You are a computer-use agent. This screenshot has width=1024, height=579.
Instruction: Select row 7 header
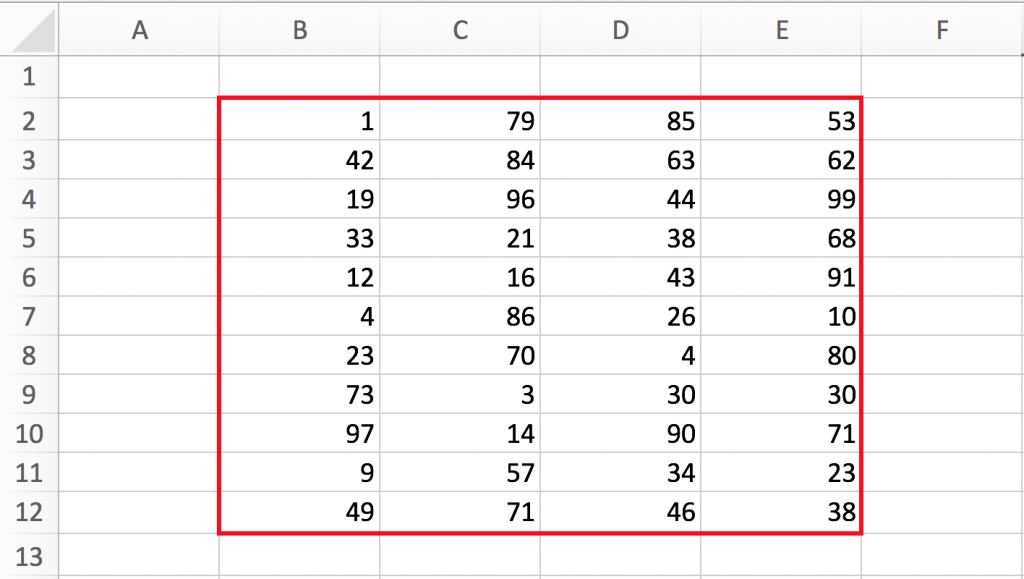pyautogui.click(x=29, y=317)
